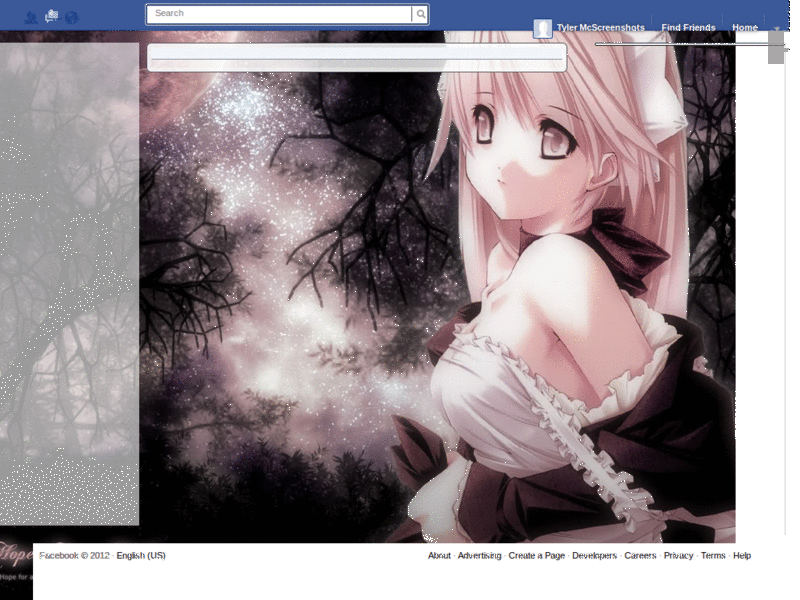Open Tyler McScreenshots profile link
800x600 pixels.
(601, 28)
